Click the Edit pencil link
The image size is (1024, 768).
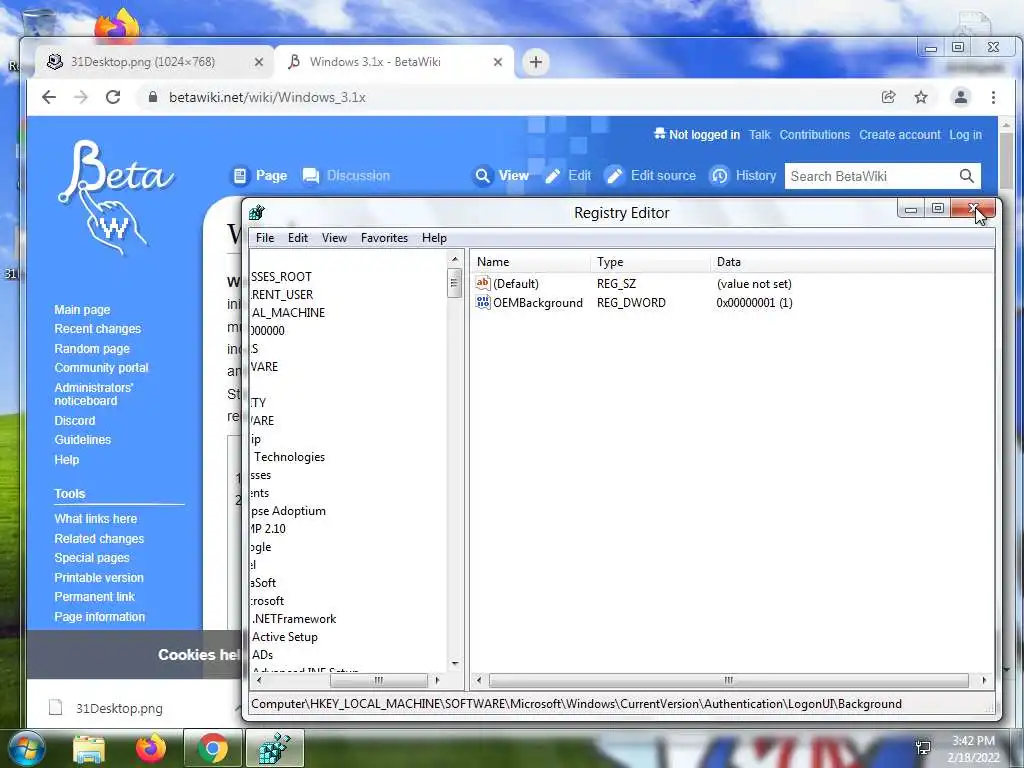click(568, 176)
